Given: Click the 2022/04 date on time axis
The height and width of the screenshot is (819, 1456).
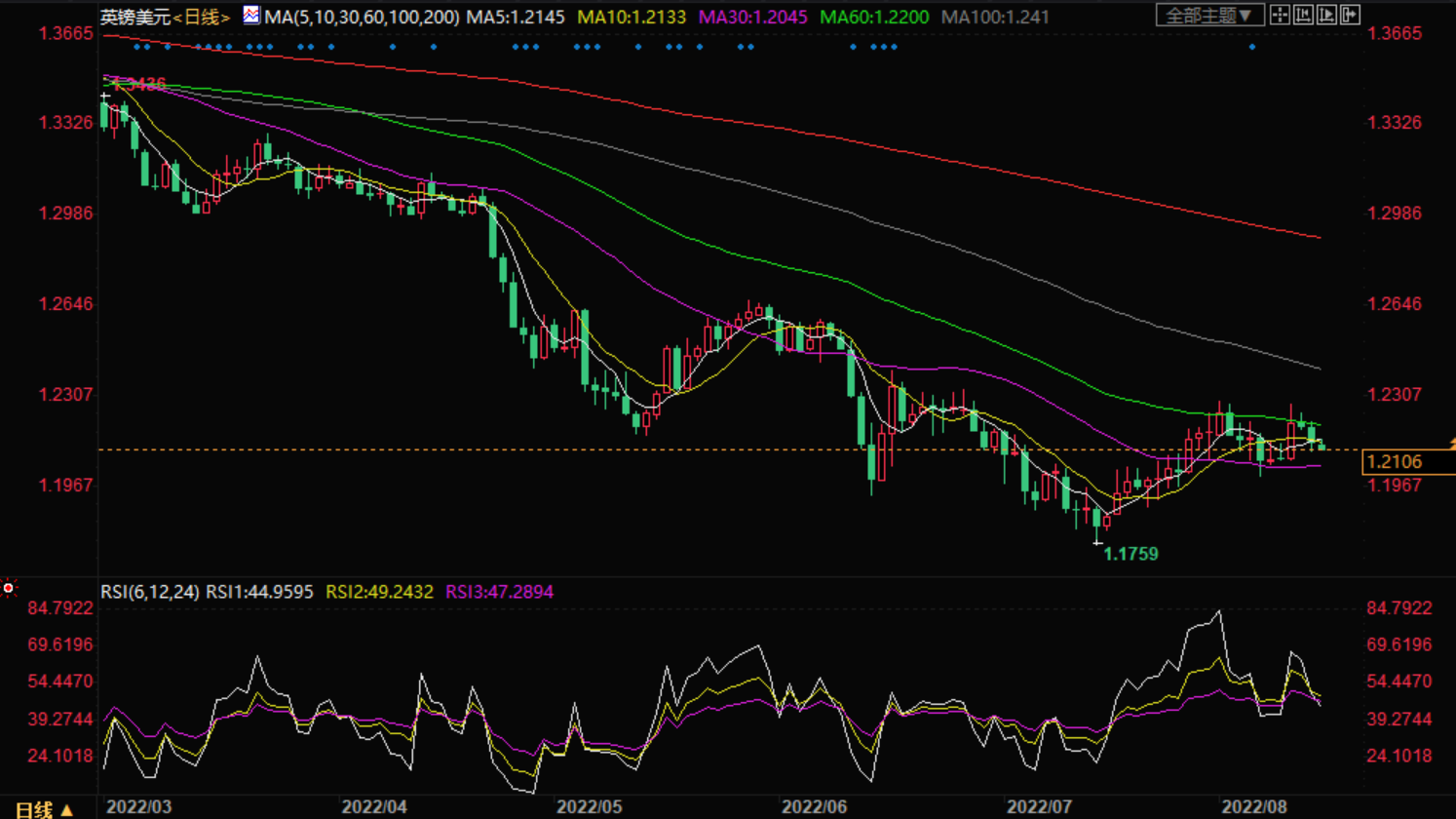Looking at the screenshot, I should pyautogui.click(x=374, y=807).
